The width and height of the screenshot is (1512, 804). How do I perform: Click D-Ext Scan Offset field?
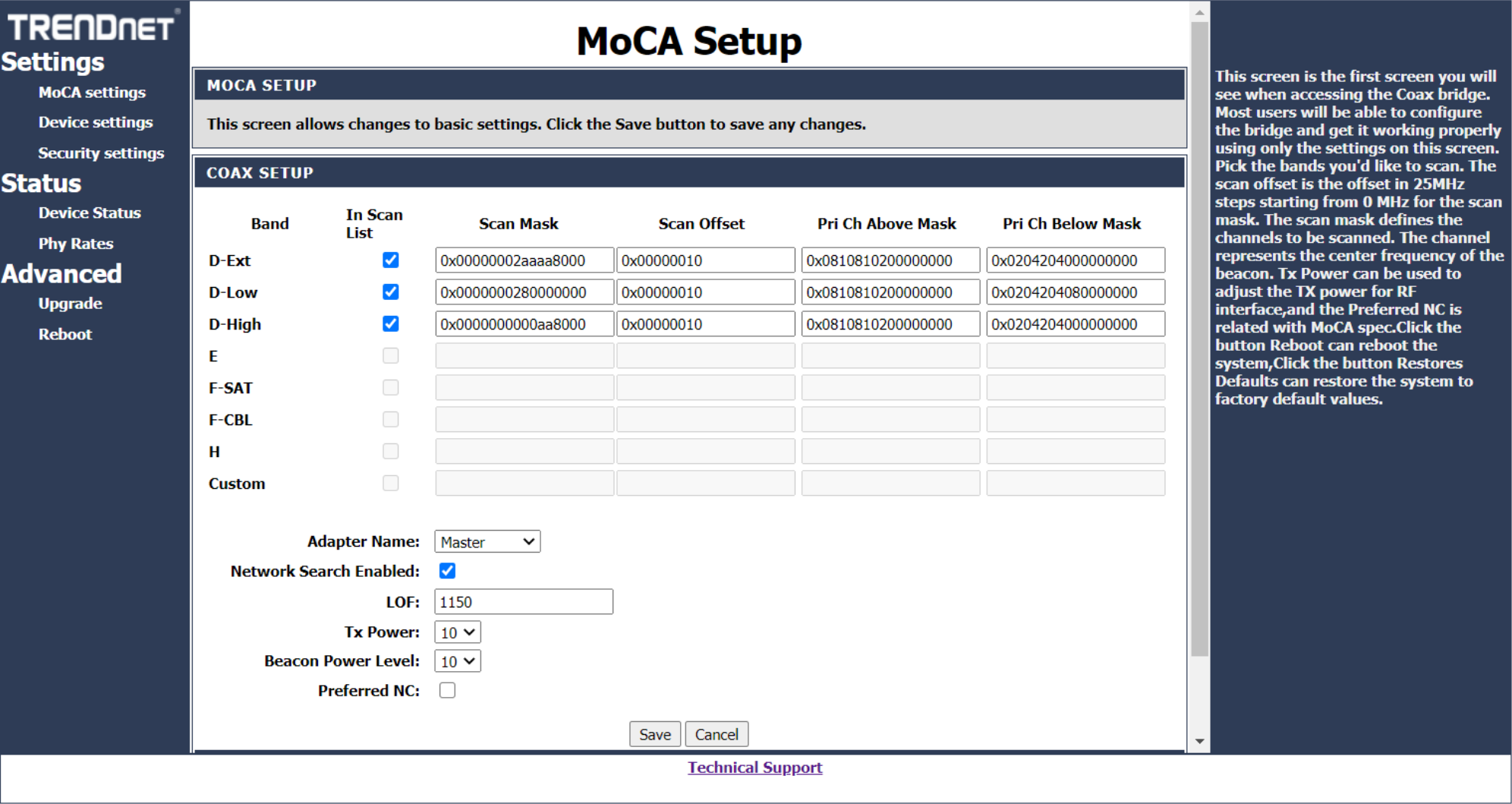[x=706, y=260]
